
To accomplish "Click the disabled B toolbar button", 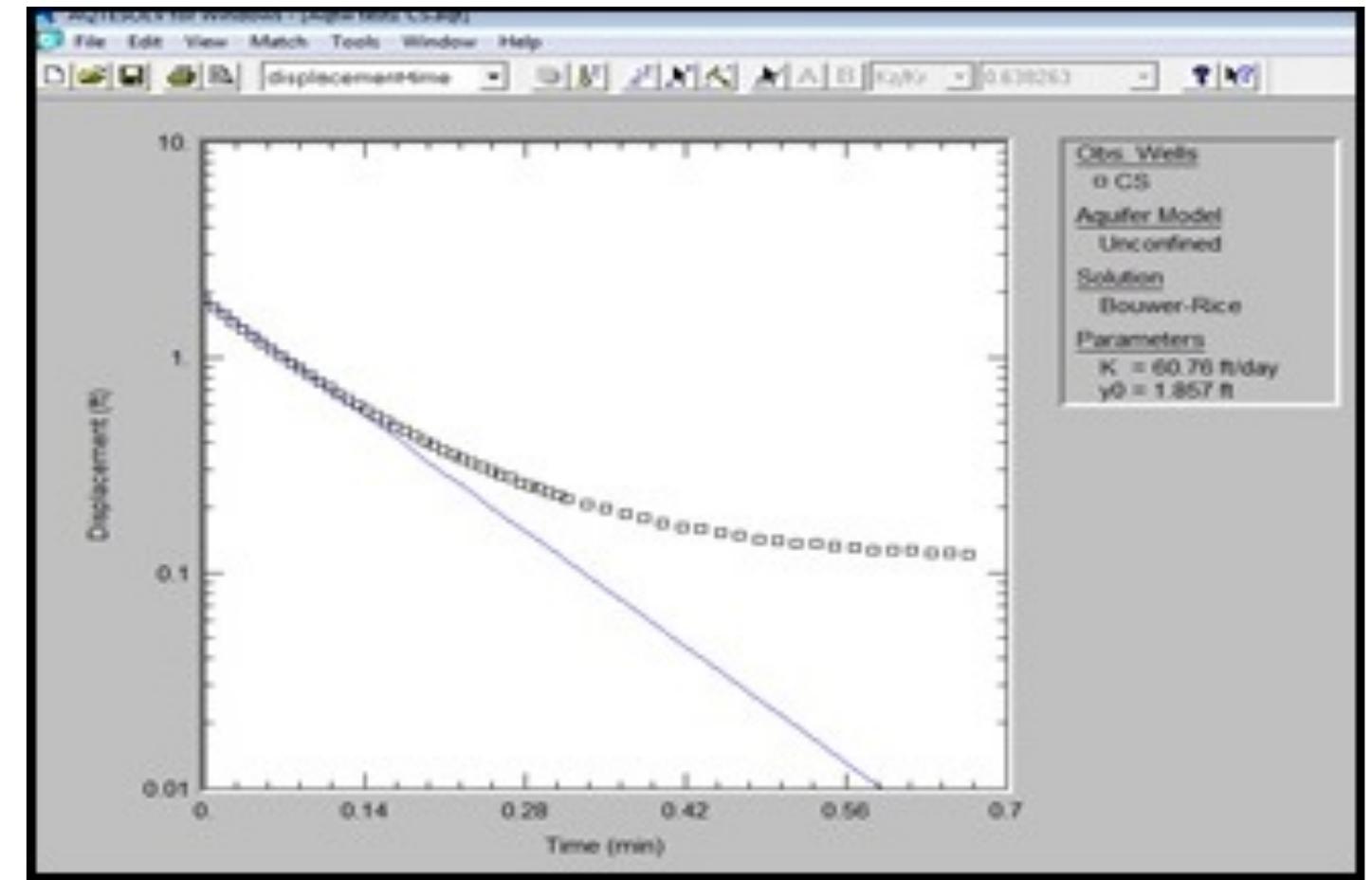I will (x=848, y=76).
